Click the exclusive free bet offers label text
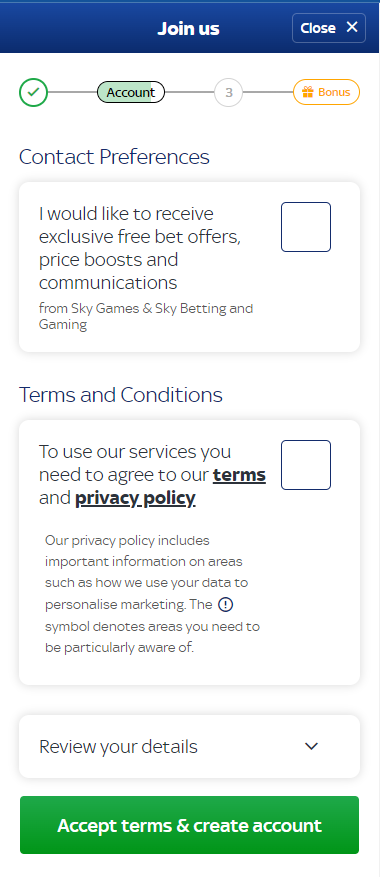The image size is (380, 877). (x=140, y=248)
